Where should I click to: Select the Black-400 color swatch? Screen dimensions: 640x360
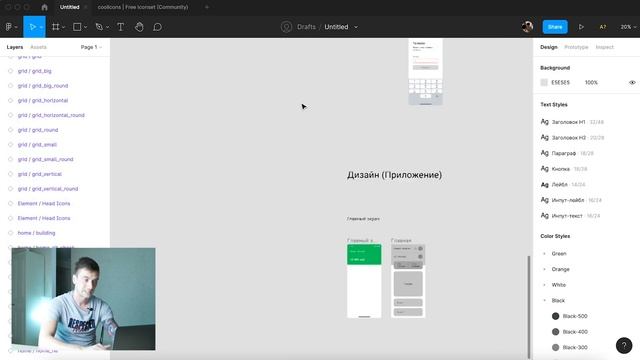click(x=556, y=332)
